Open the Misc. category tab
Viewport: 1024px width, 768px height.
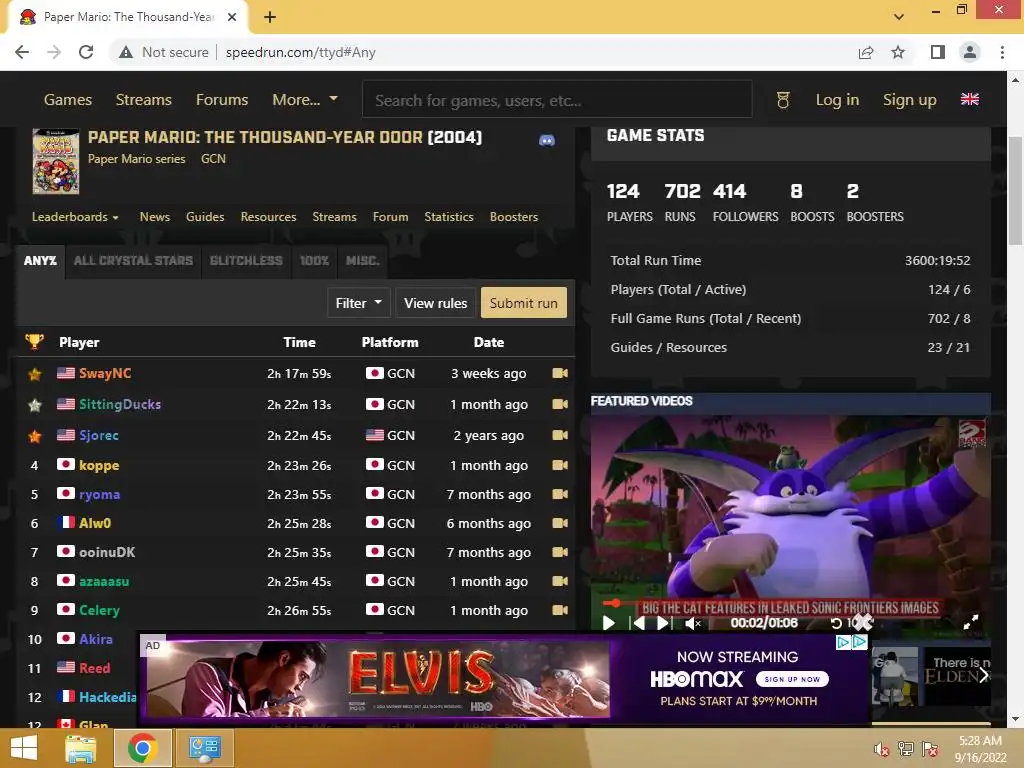click(362, 261)
